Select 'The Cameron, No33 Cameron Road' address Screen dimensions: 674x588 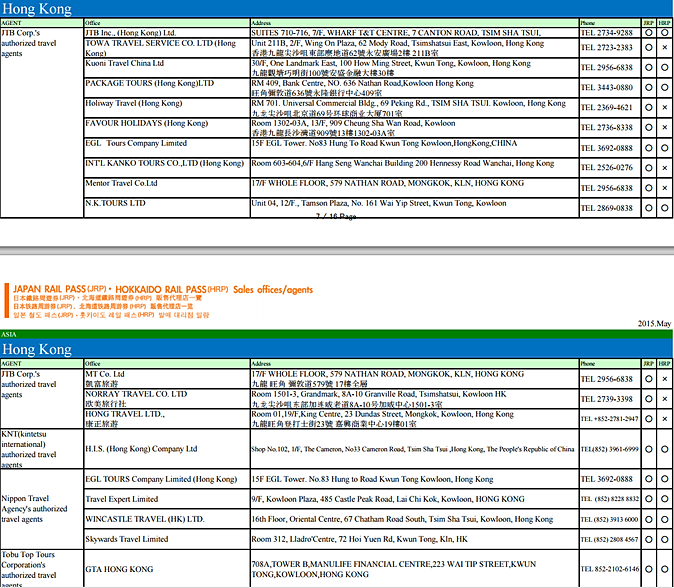(x=413, y=449)
